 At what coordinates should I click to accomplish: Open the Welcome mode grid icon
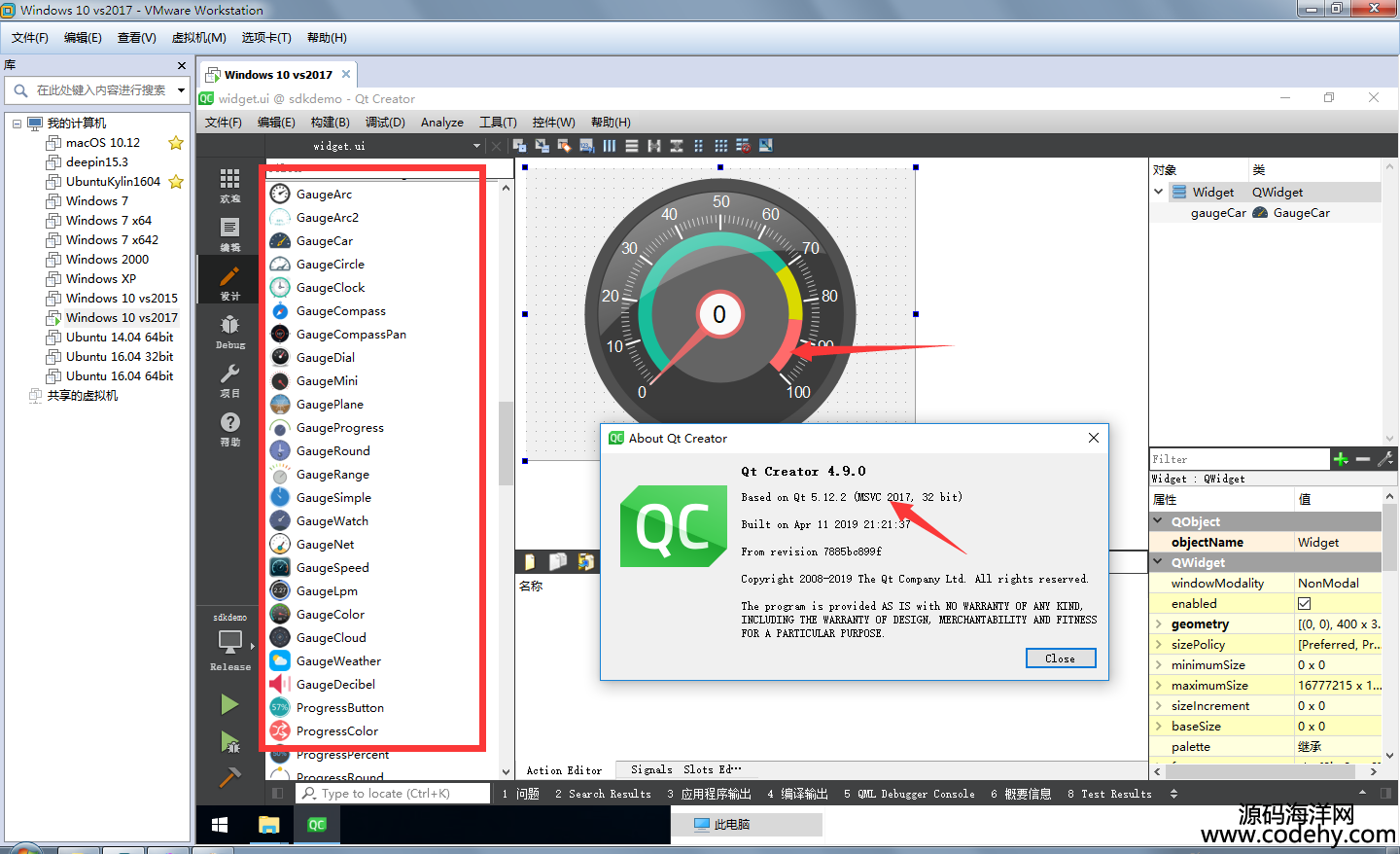(230, 185)
